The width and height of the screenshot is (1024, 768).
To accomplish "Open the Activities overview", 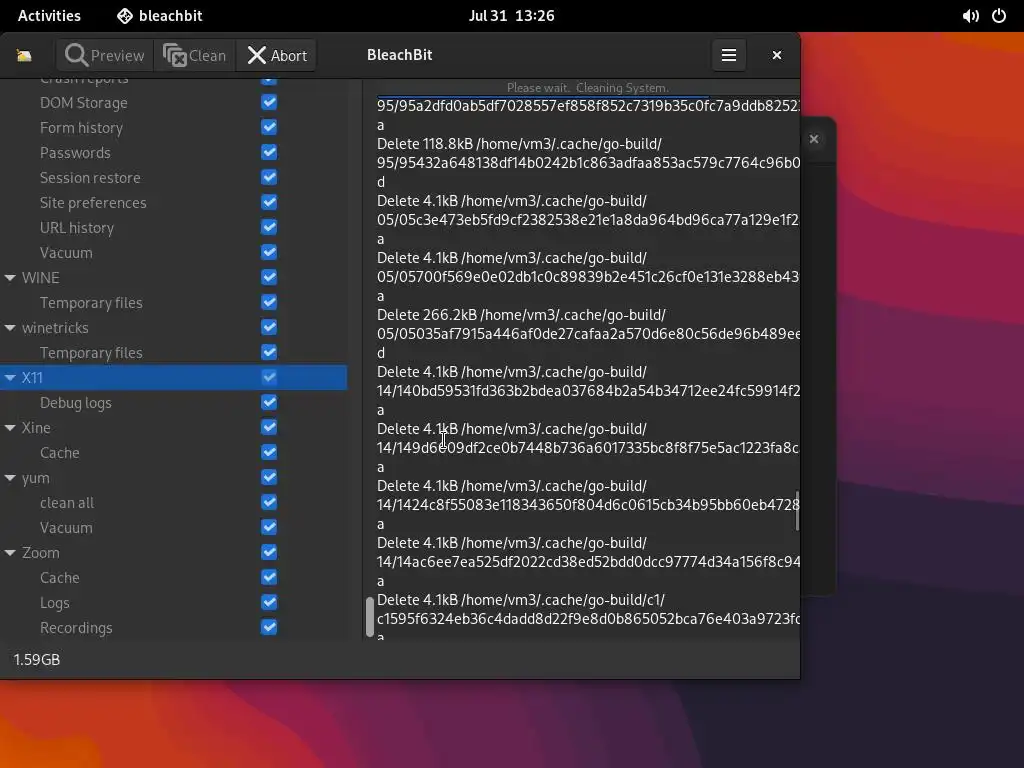I will coord(49,16).
